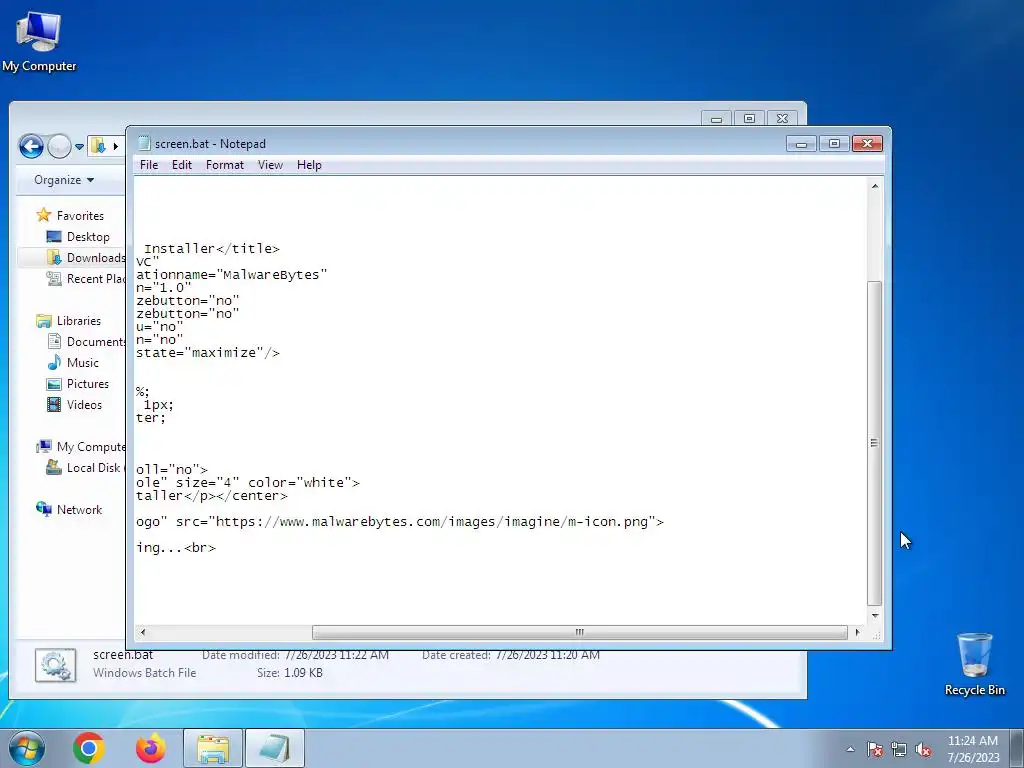Click the Show desktop button at taskbar end
Screen dimensions: 1024x768
pyautogui.click(x=1017, y=748)
